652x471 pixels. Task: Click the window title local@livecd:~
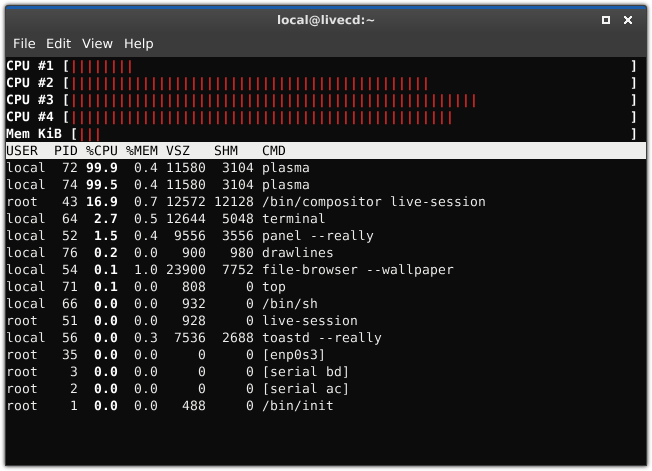326,20
